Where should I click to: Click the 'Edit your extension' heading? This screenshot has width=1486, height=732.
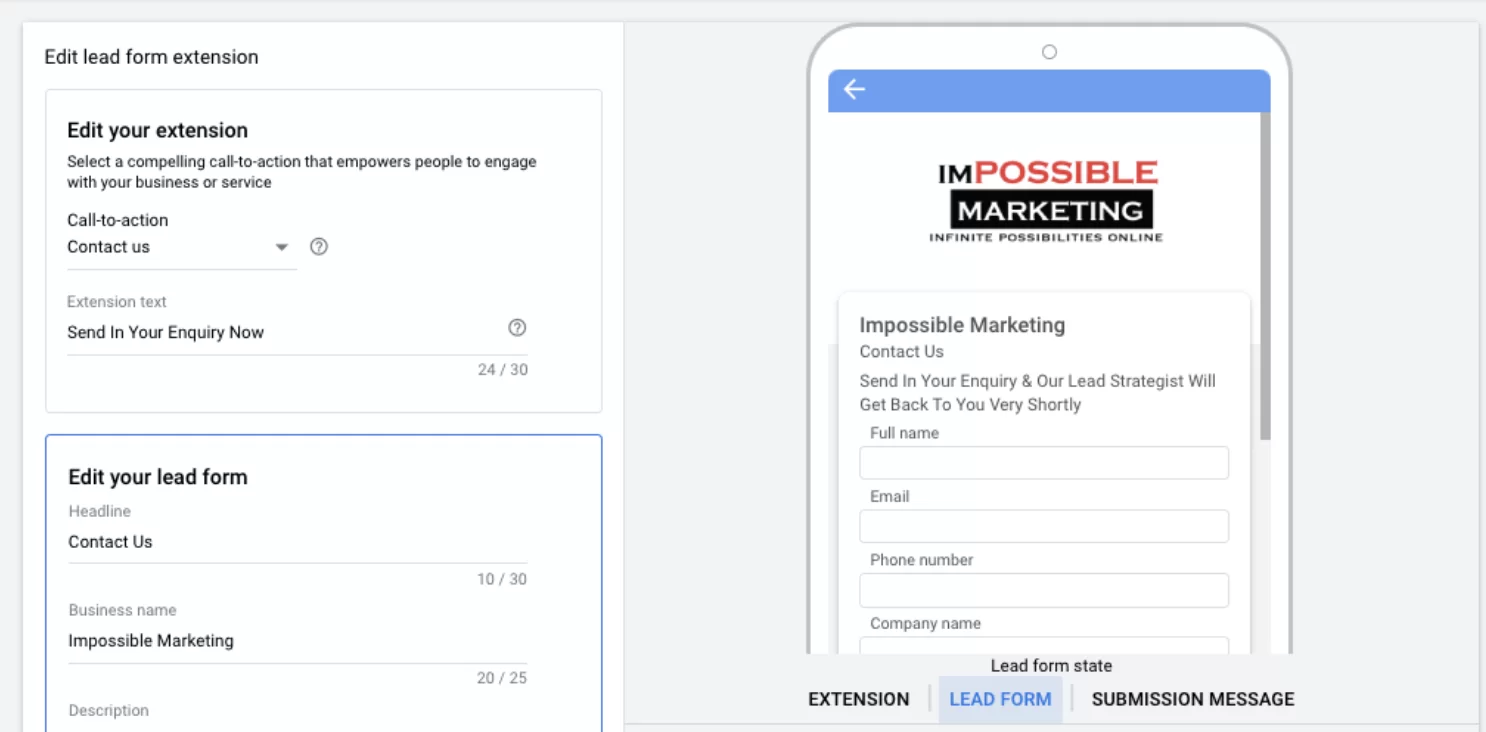[x=157, y=130]
